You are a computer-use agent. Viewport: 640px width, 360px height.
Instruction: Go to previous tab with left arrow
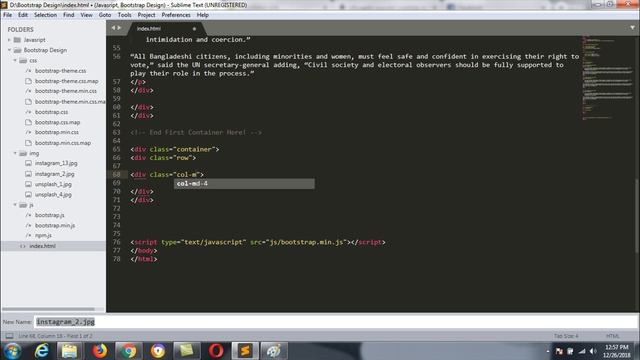tap(113, 28)
